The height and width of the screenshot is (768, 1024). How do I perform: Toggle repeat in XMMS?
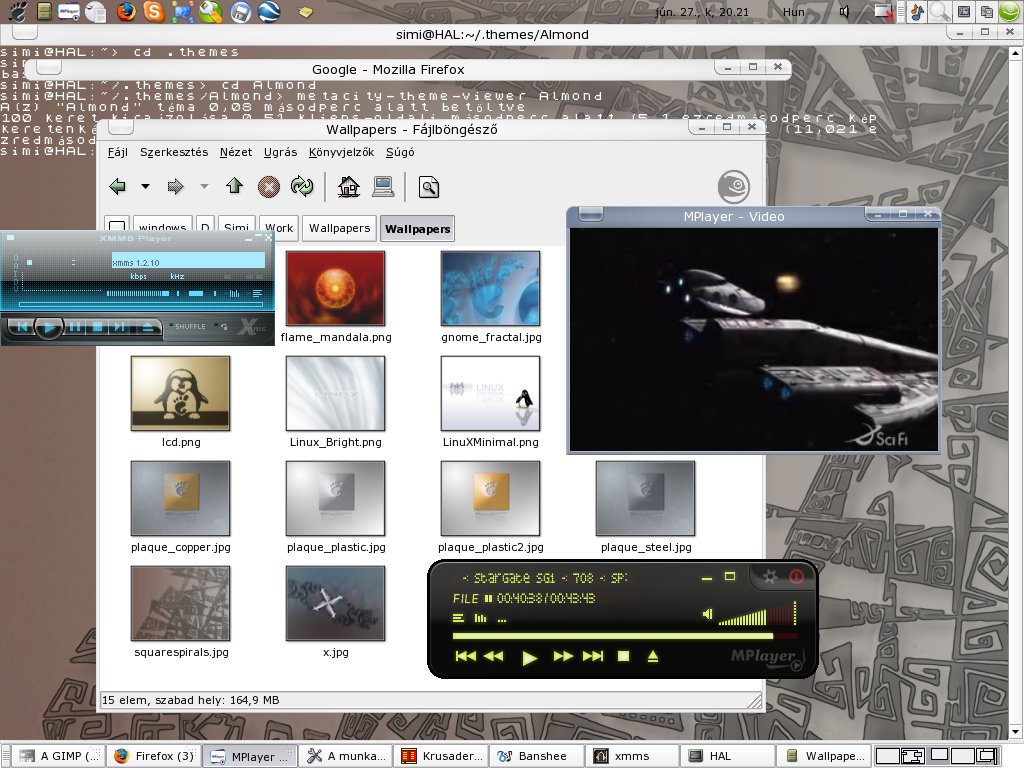coord(223,326)
